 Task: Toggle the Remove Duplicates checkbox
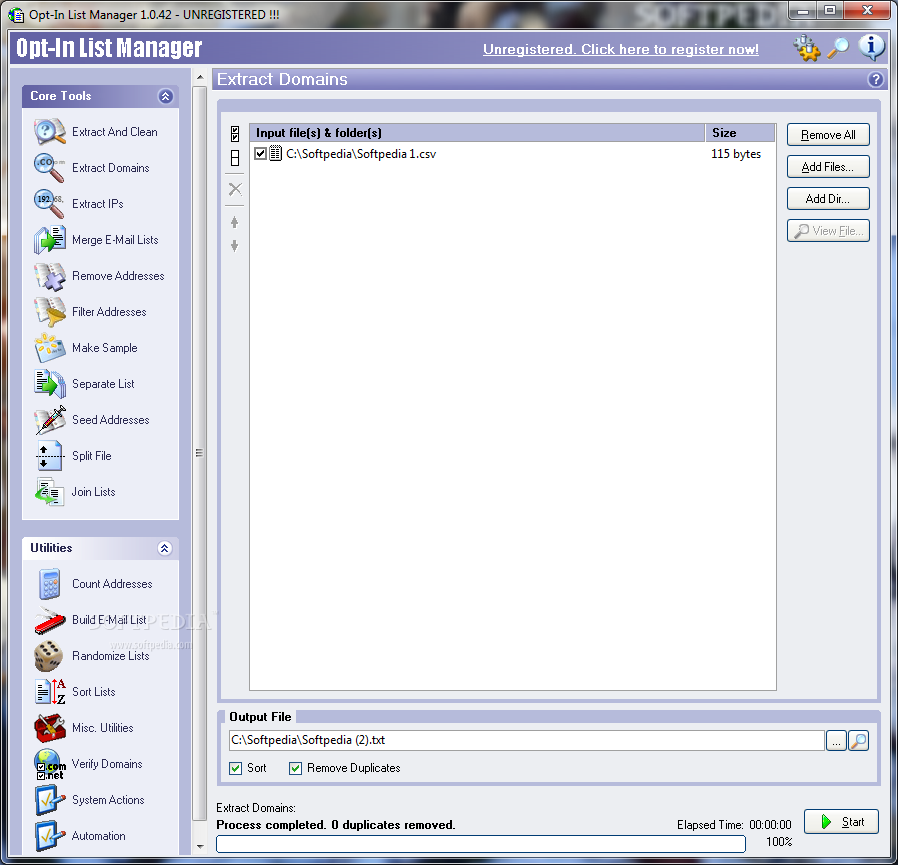tap(295, 768)
